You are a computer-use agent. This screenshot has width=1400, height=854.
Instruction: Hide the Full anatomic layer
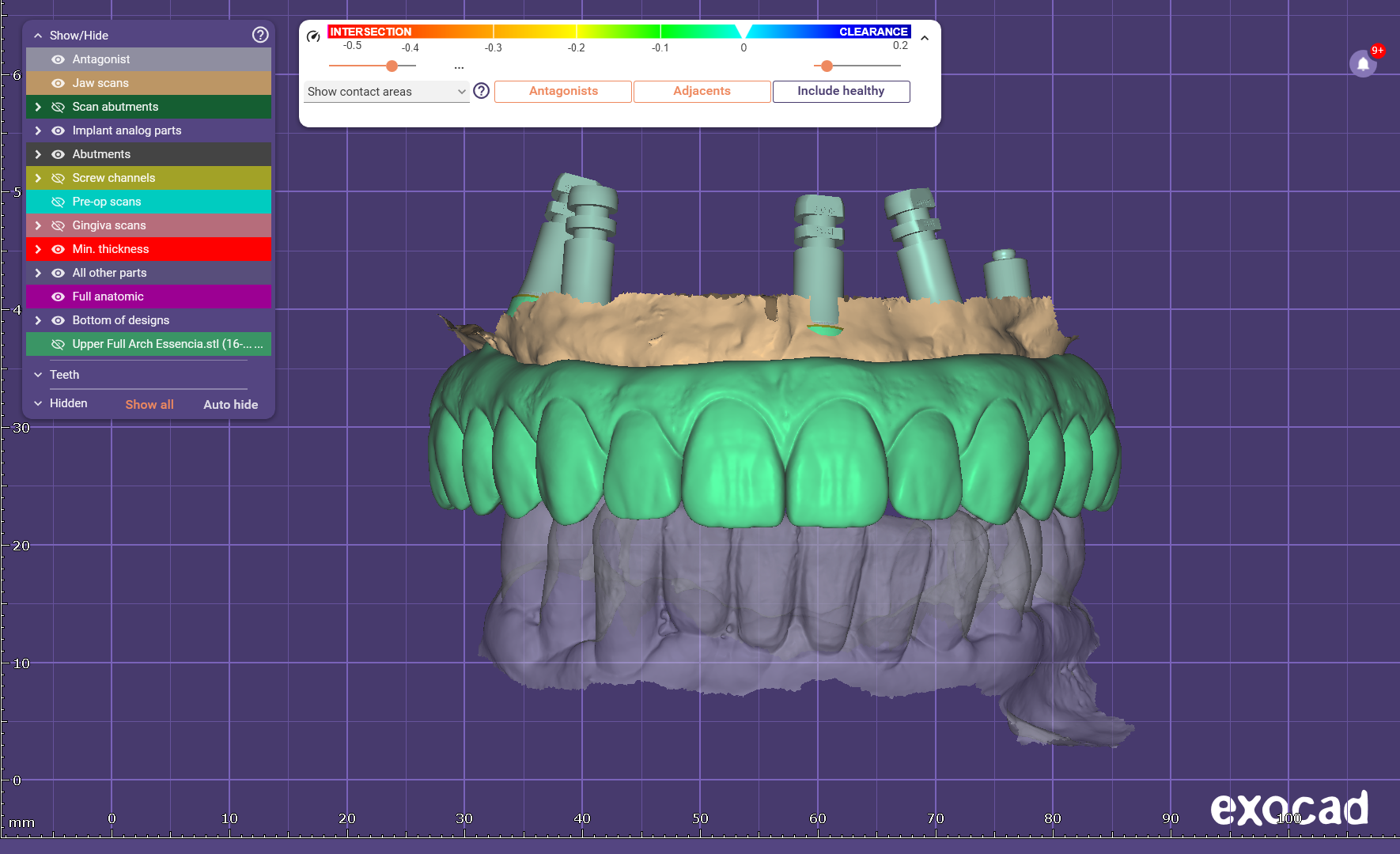pyautogui.click(x=58, y=297)
